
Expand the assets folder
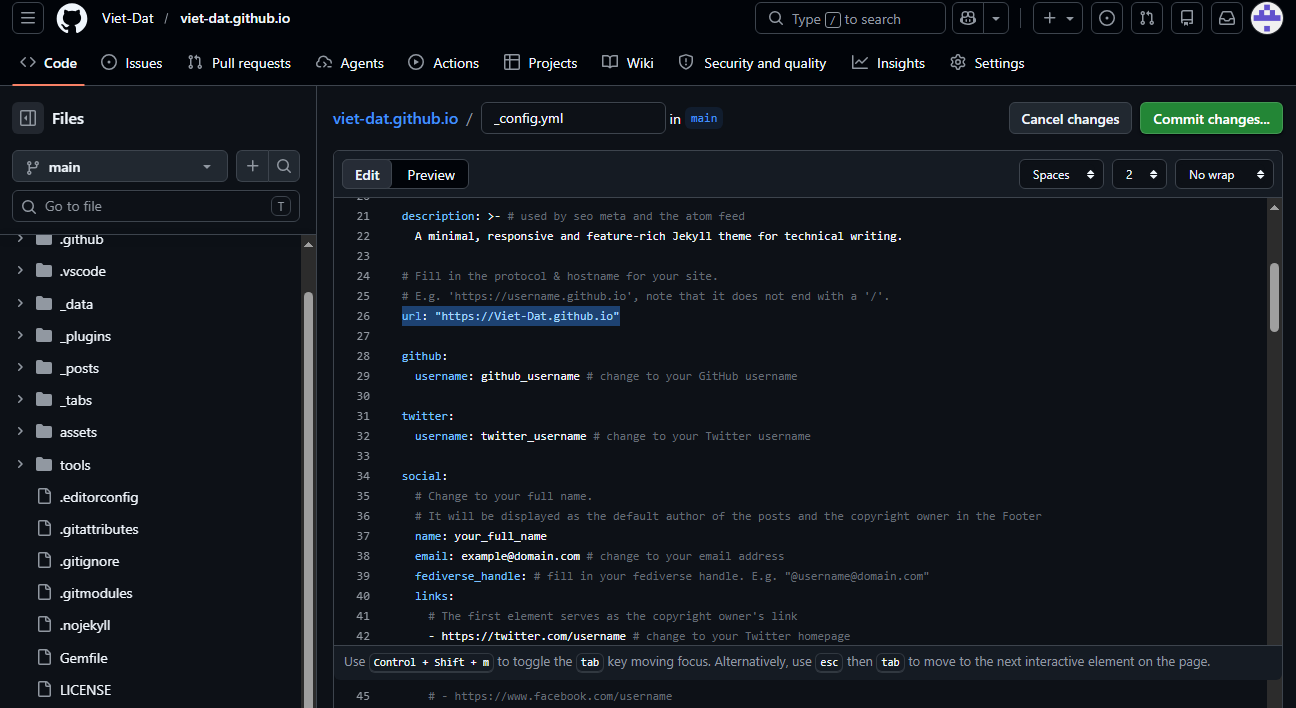click(x=20, y=432)
